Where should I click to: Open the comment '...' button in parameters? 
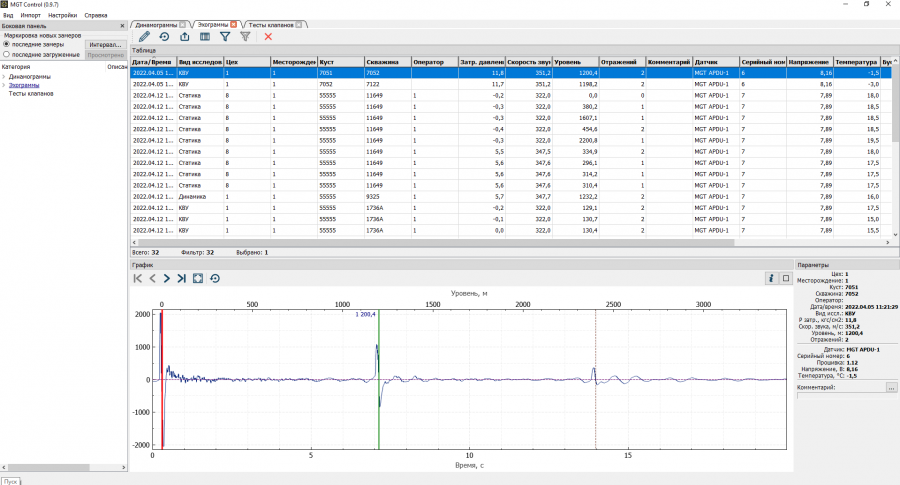pos(891,387)
